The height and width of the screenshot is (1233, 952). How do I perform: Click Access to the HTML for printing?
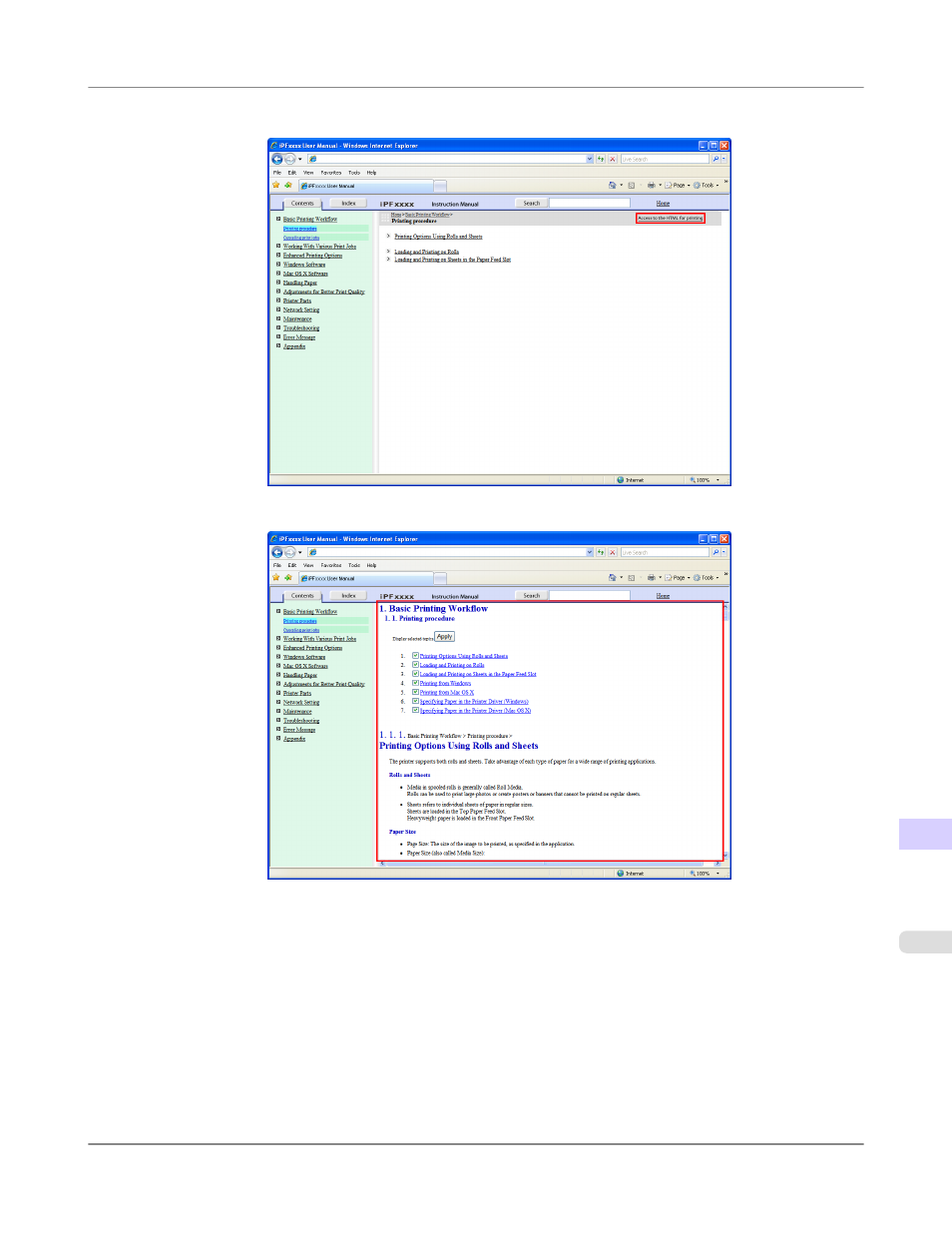click(671, 218)
